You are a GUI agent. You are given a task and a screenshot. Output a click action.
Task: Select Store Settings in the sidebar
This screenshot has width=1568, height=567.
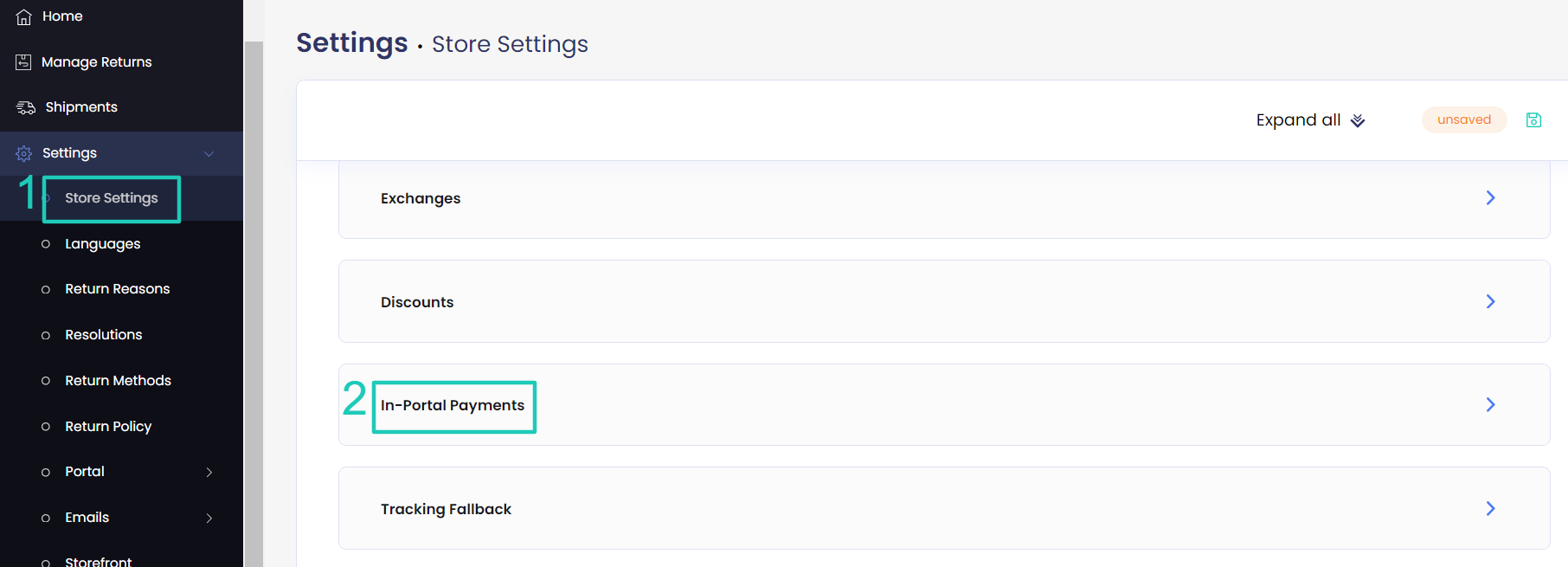111,198
